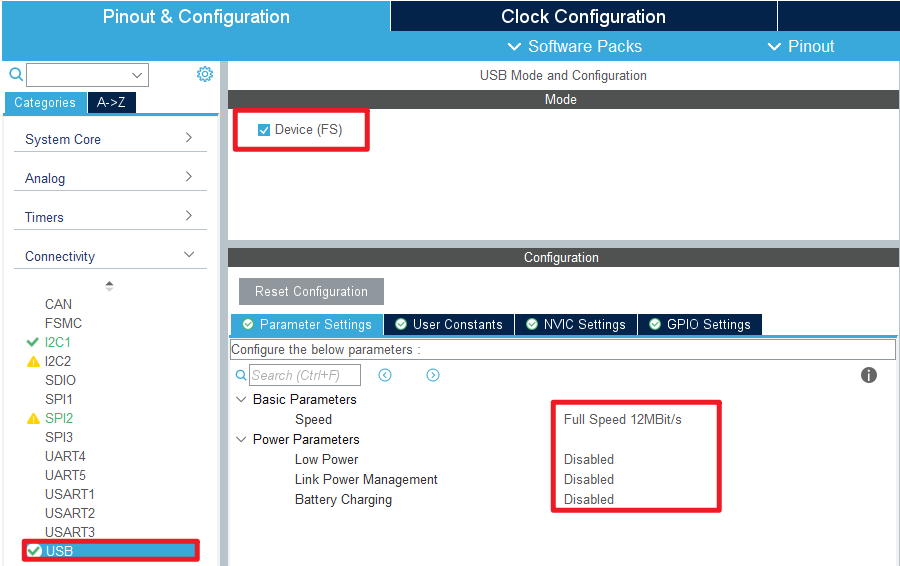Expand the System Core category
Viewport: 900px width, 566px height.
pos(110,139)
